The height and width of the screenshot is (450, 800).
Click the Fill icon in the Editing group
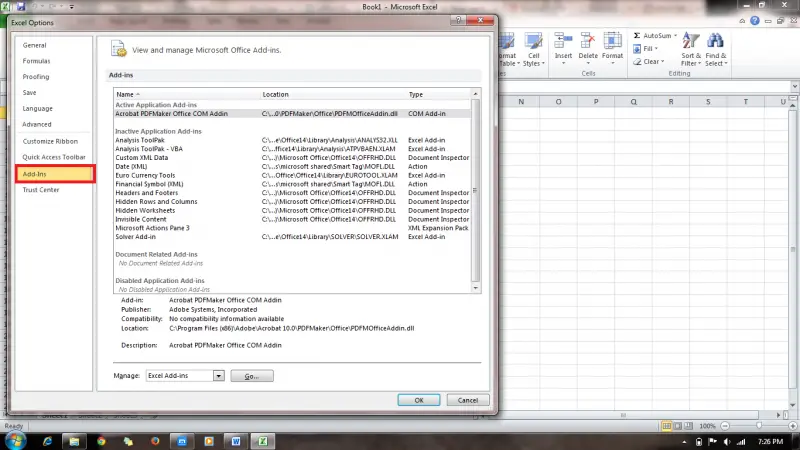click(637, 49)
